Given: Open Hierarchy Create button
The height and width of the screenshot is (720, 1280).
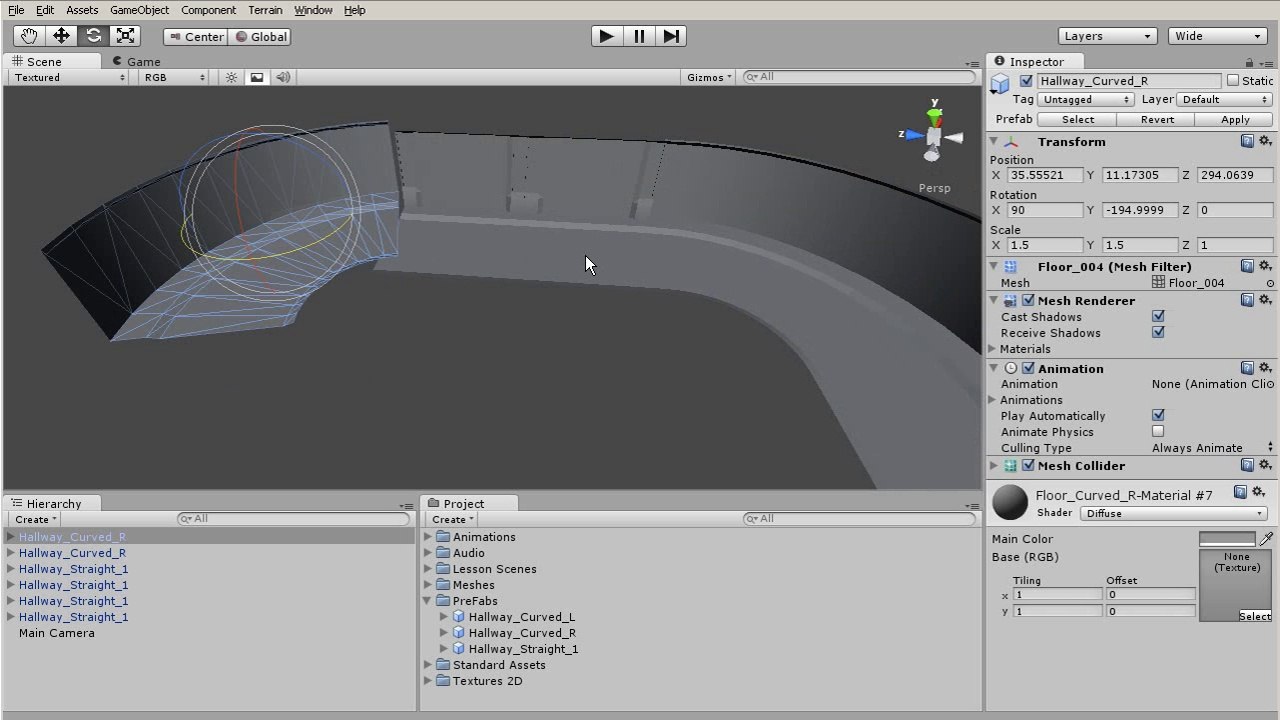Looking at the screenshot, I should pos(35,519).
